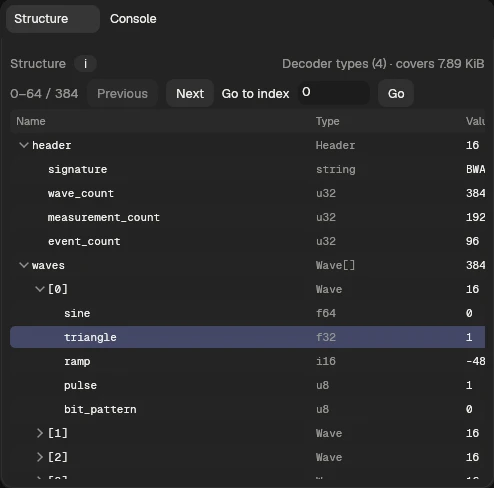
Task: Click the info icon beside Structure
Action: point(85,63)
